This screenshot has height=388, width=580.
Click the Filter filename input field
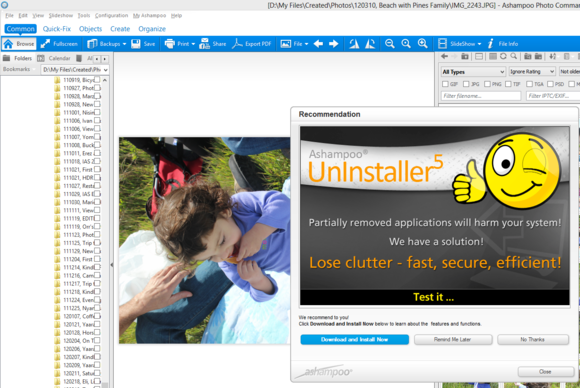(x=481, y=96)
